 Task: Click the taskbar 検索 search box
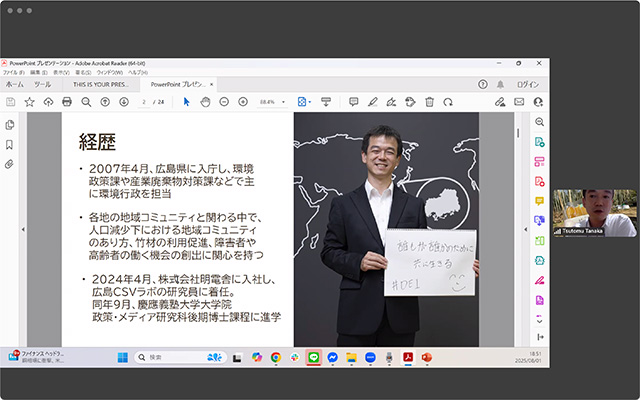[x=180, y=358]
